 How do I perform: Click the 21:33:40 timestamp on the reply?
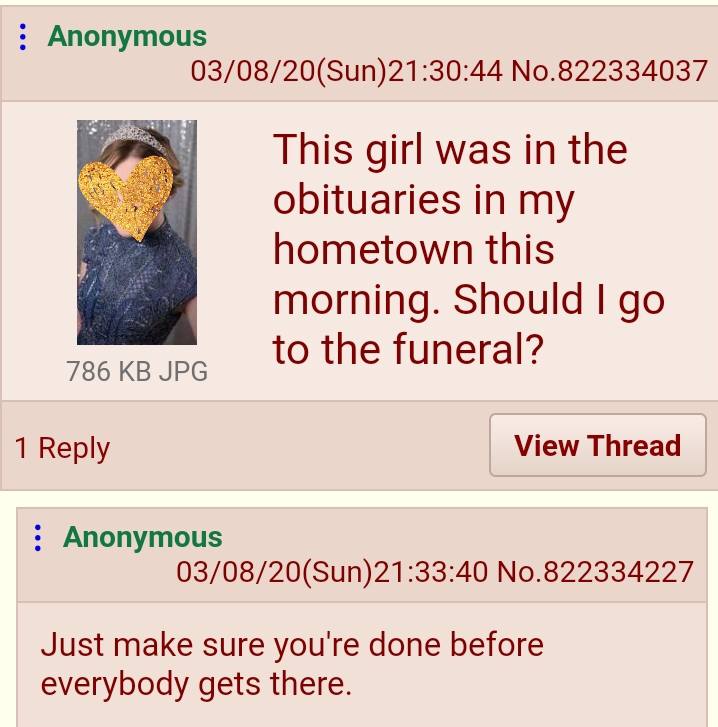(431, 572)
